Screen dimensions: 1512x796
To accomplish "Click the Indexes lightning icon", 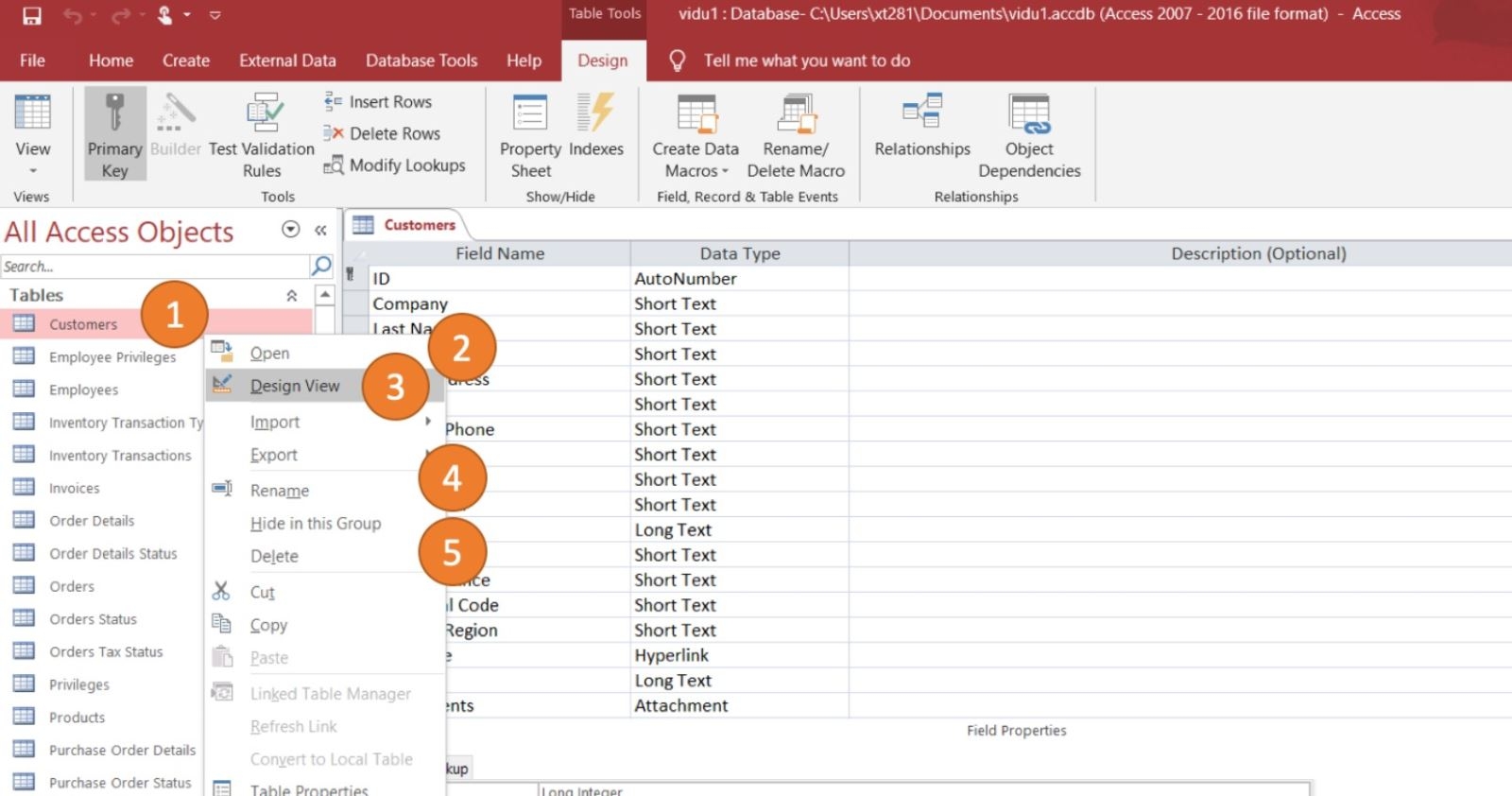I will pyautogui.click(x=596, y=112).
